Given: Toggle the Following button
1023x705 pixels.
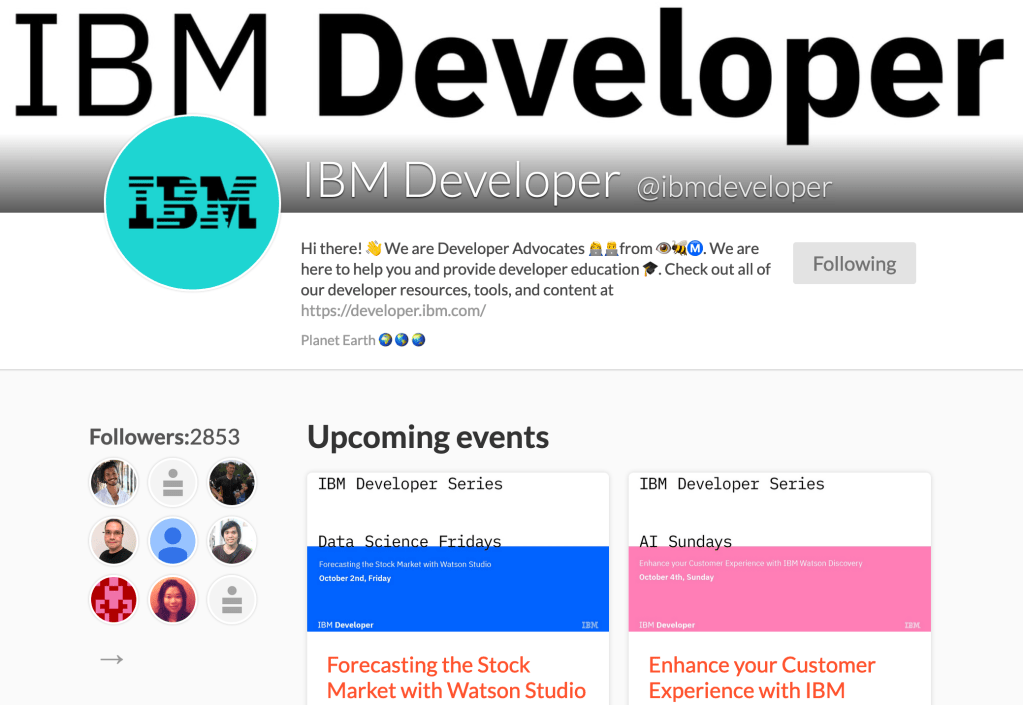Looking at the screenshot, I should (854, 264).
